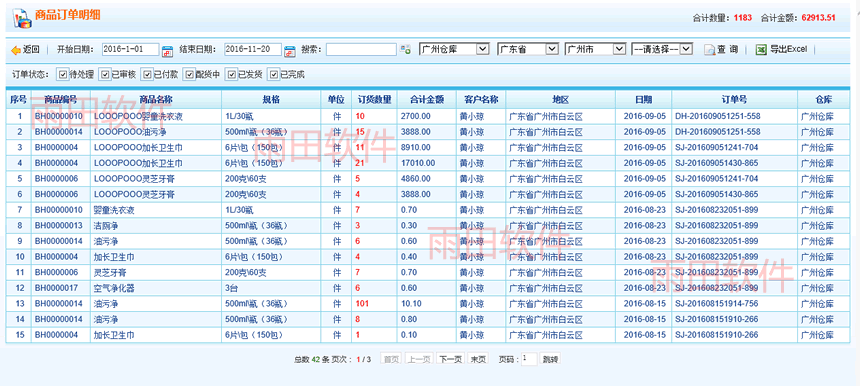Click the yellow back arrow icon
This screenshot has width=860, height=386.
[x=15, y=50]
